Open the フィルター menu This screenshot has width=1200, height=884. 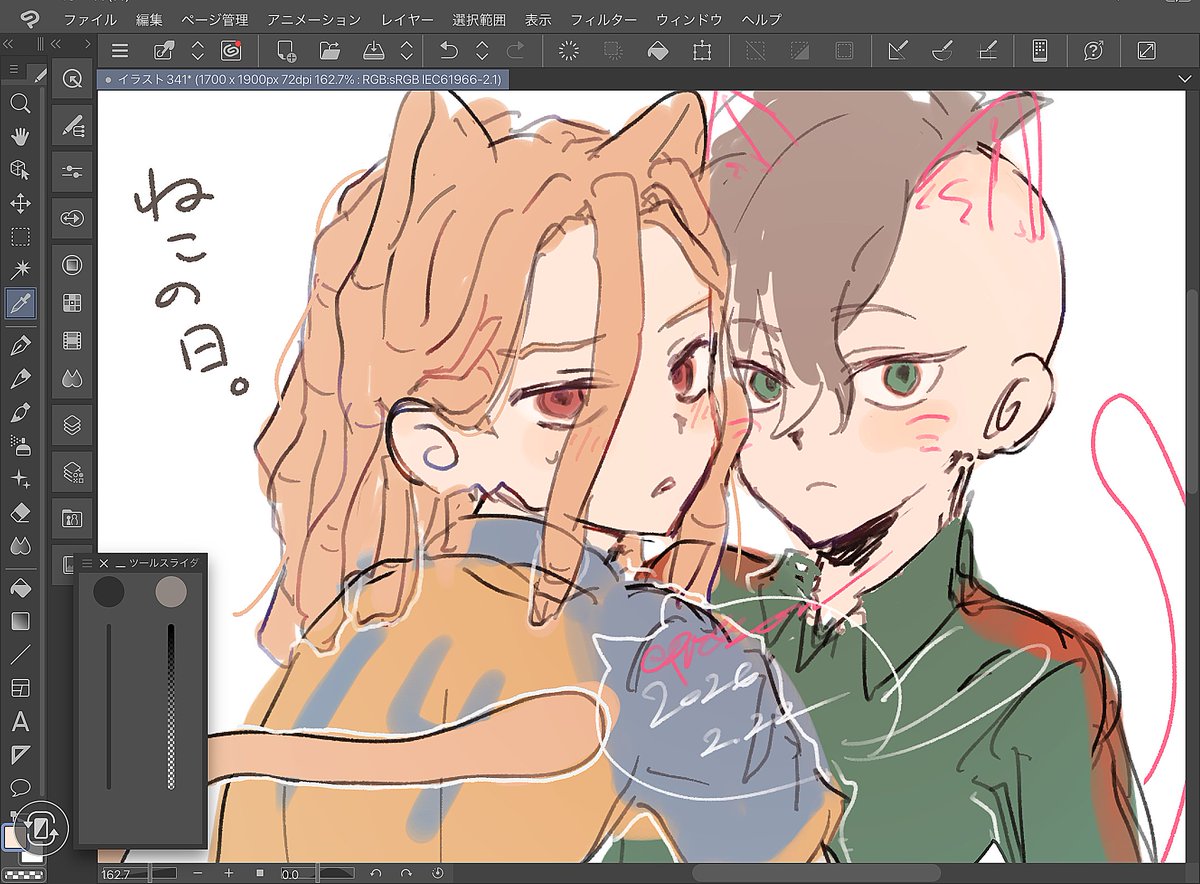[603, 19]
